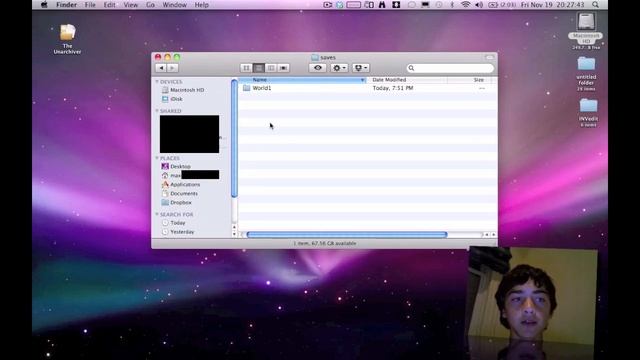Switch to column view
640x360 pixels.
[x=271, y=68]
